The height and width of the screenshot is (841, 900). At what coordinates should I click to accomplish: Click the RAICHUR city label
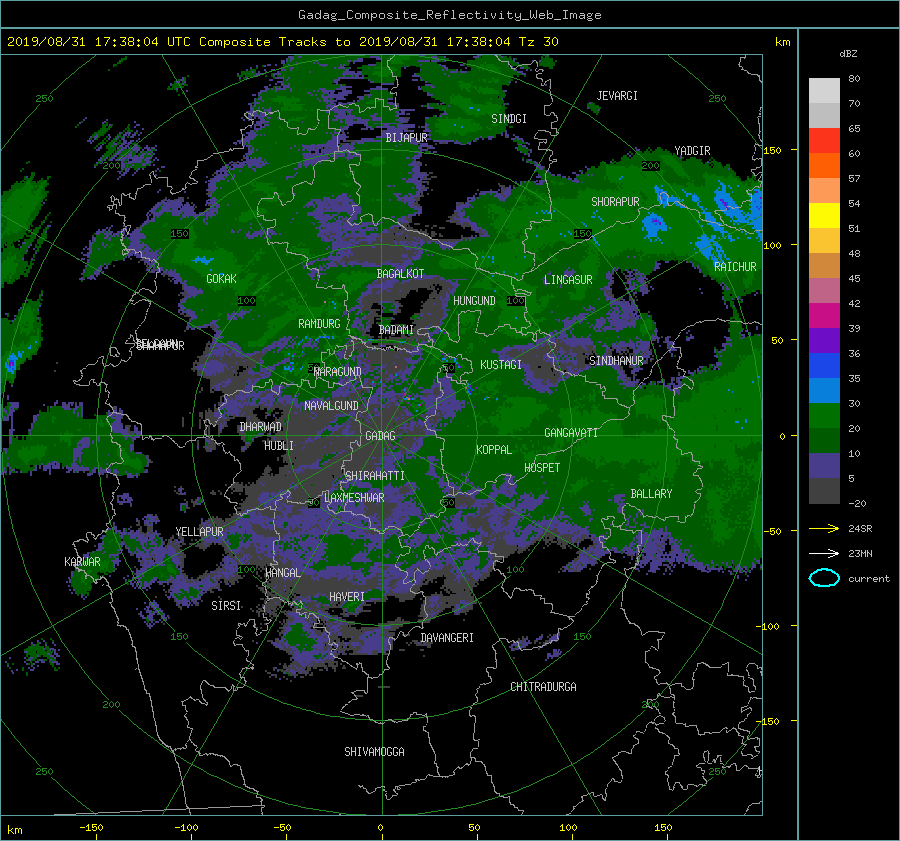click(735, 267)
